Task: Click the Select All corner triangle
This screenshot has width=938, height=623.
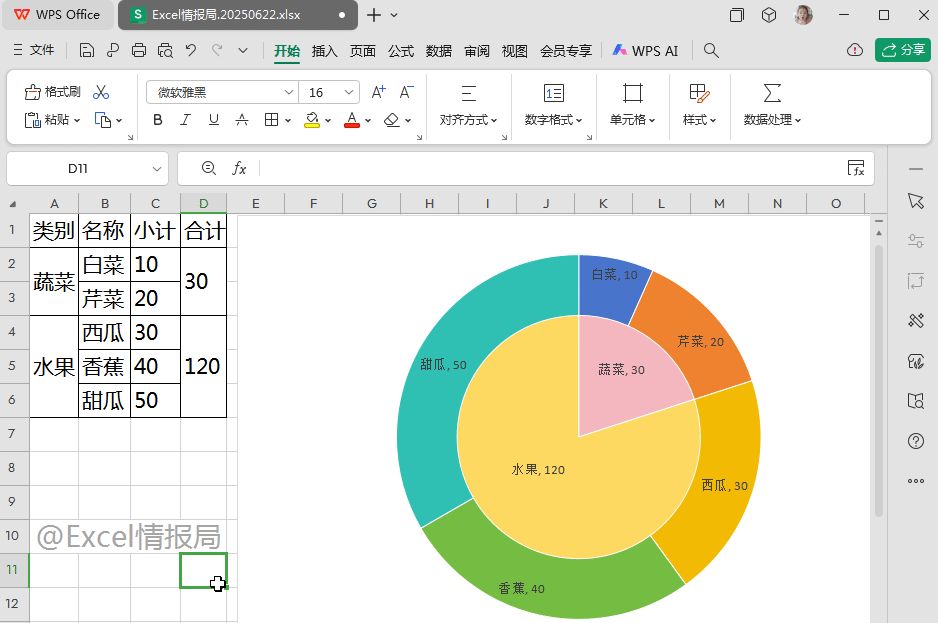Action: pyautogui.click(x=13, y=203)
